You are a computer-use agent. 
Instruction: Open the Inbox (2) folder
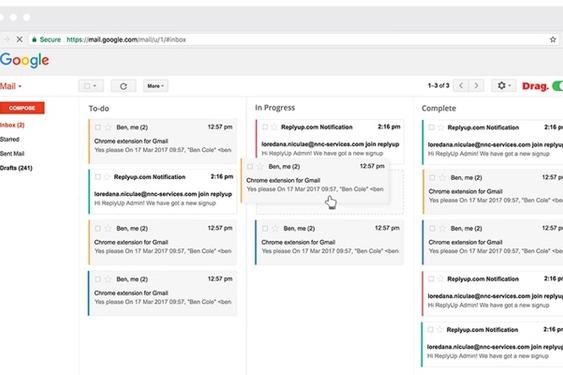[12, 125]
